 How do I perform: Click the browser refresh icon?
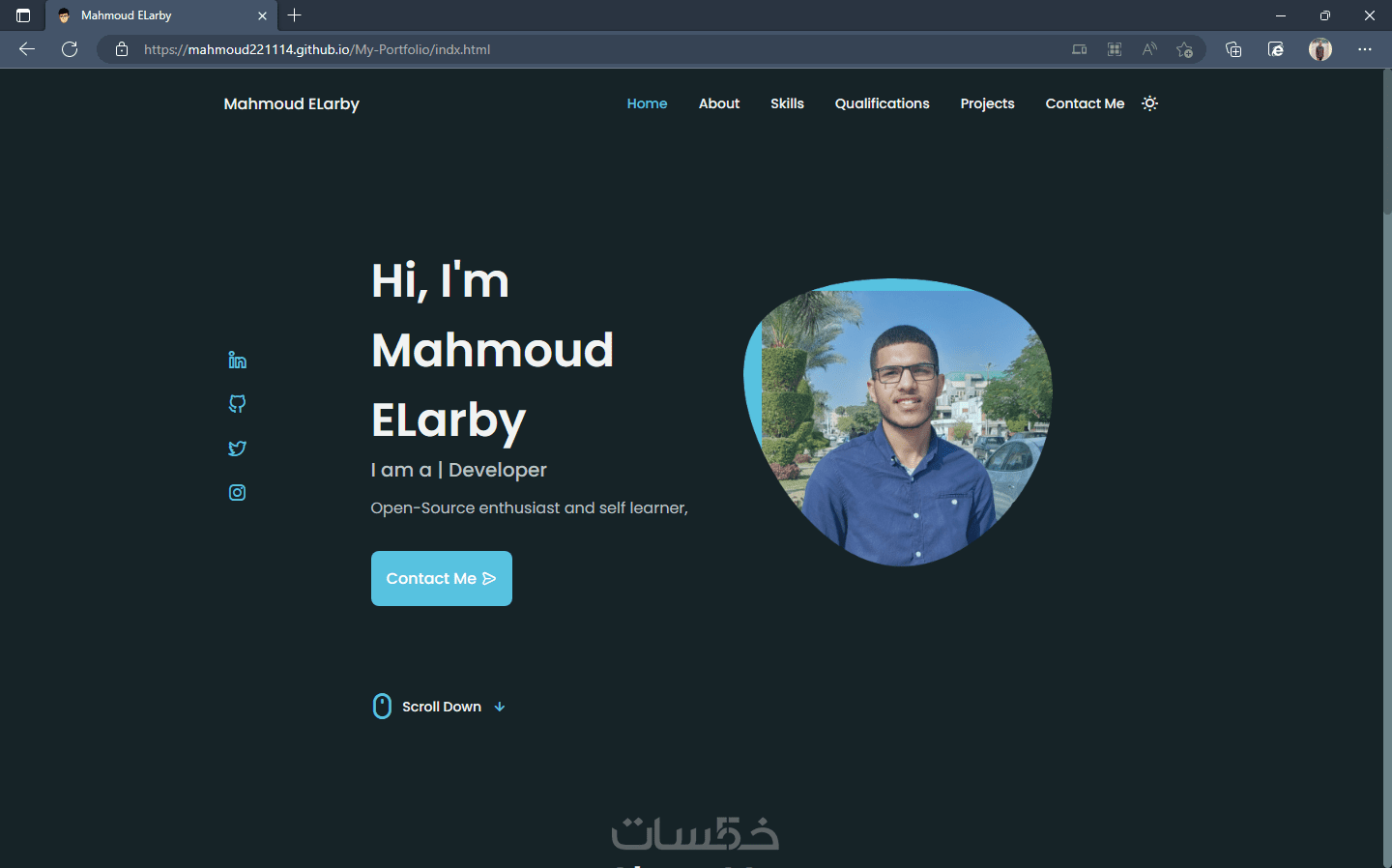(x=70, y=49)
